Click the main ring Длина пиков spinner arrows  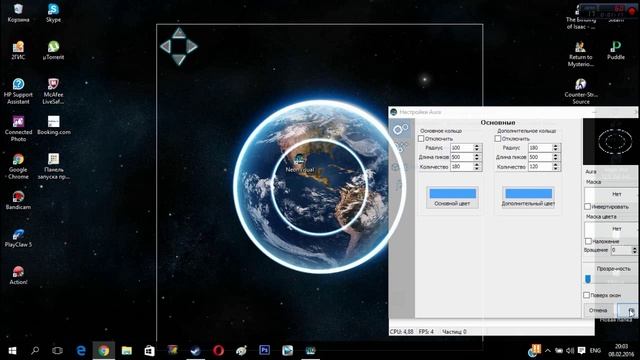click(x=476, y=157)
